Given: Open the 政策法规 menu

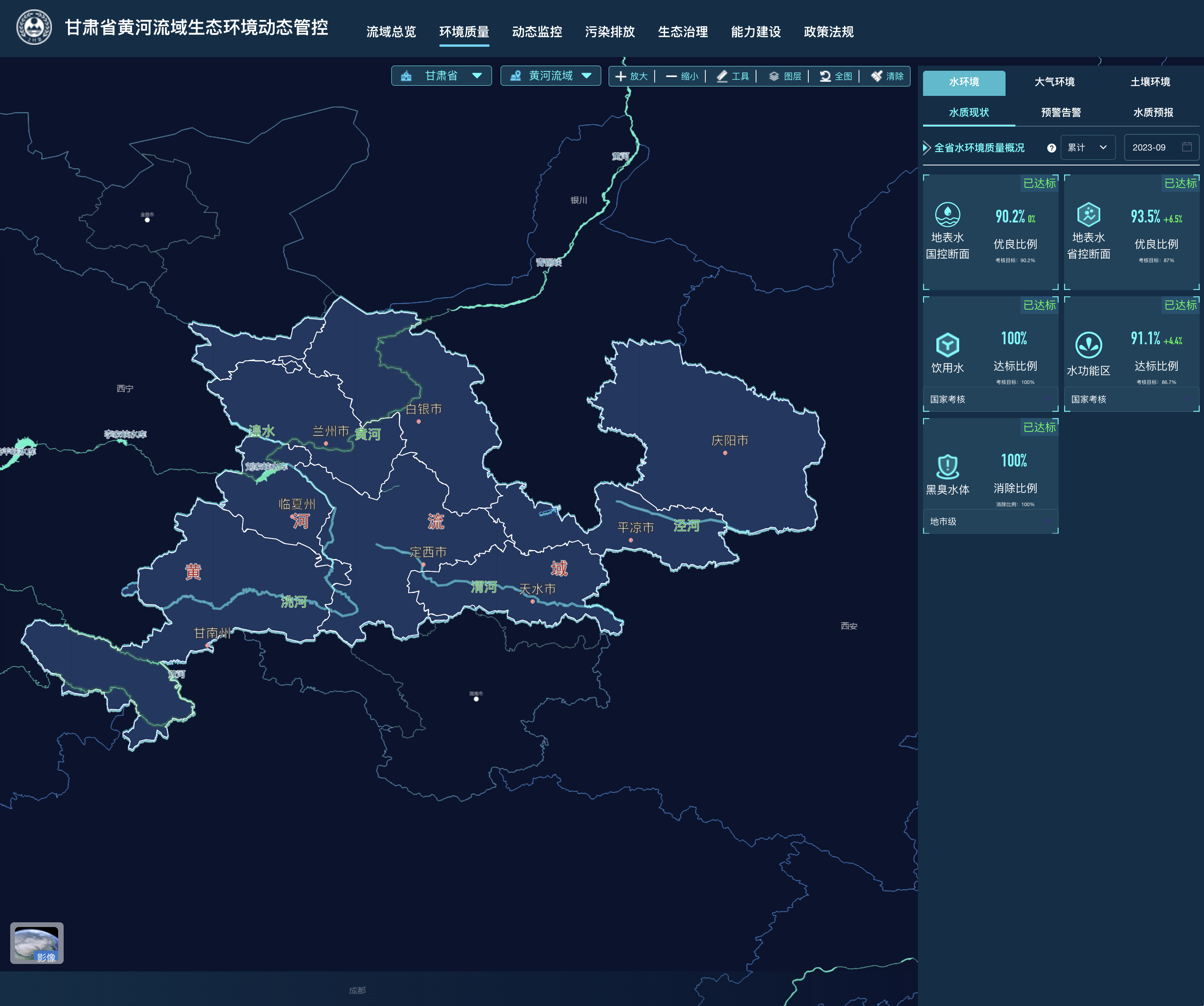Looking at the screenshot, I should (828, 31).
